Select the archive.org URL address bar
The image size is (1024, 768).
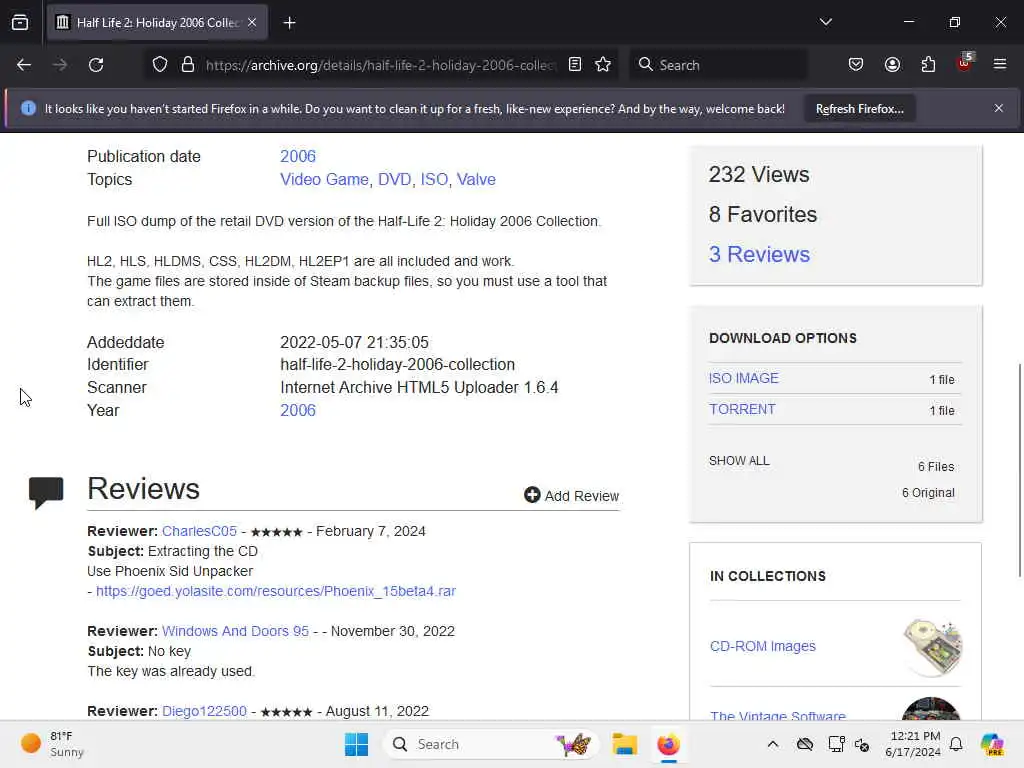click(381, 65)
